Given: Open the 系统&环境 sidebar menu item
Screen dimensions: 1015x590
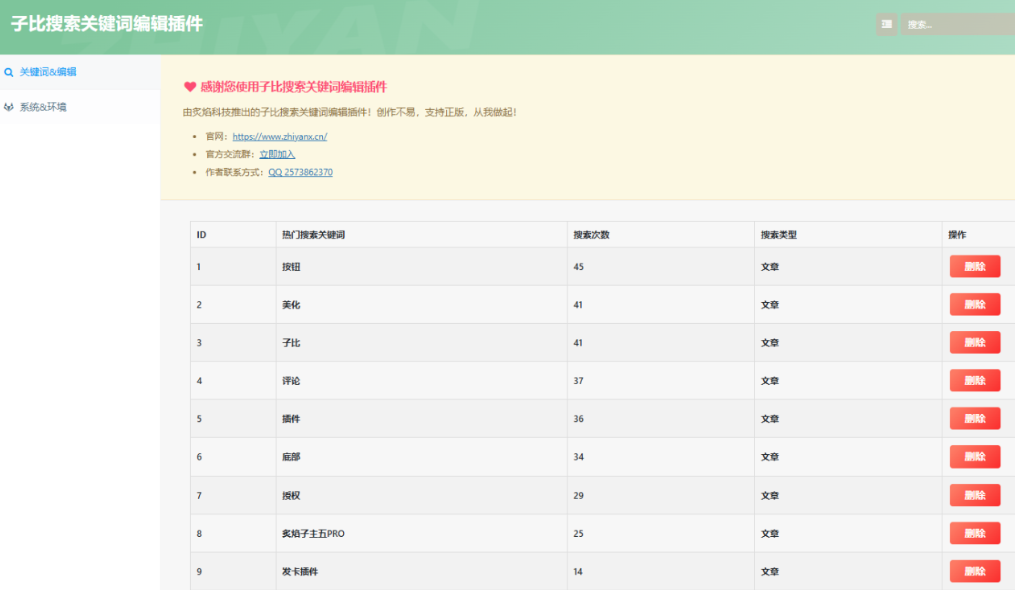Looking at the screenshot, I should [80, 107].
